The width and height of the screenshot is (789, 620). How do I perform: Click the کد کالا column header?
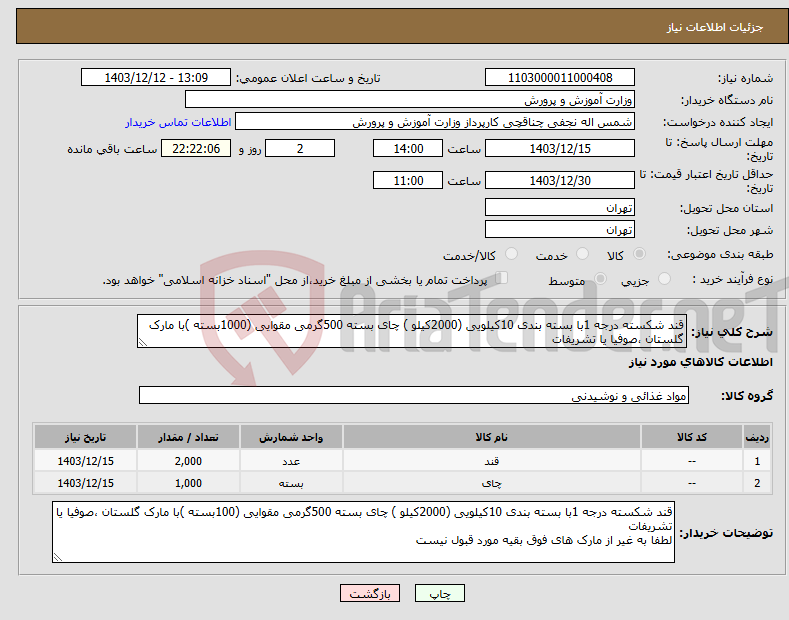pos(691,437)
